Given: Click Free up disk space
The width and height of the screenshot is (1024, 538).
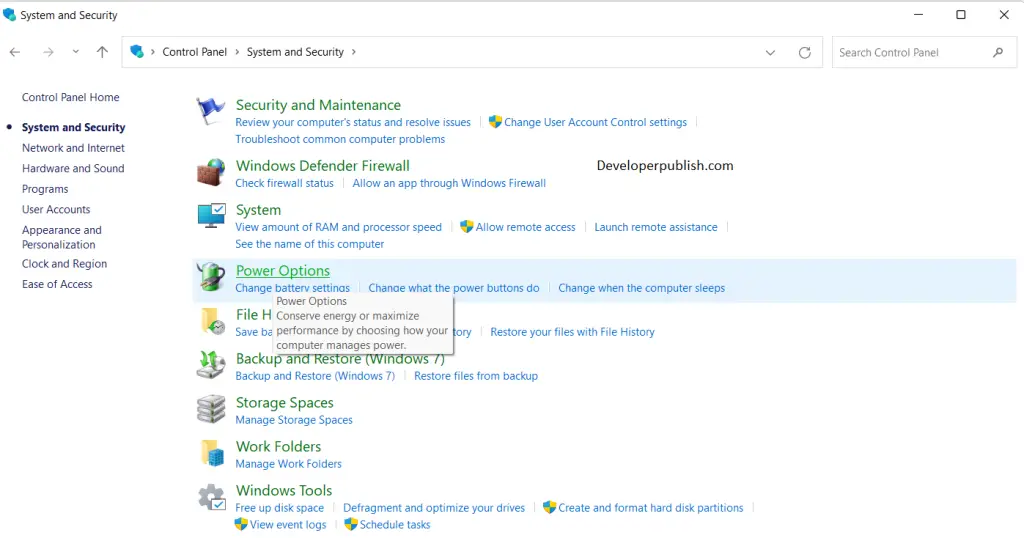Looking at the screenshot, I should (x=280, y=508).
